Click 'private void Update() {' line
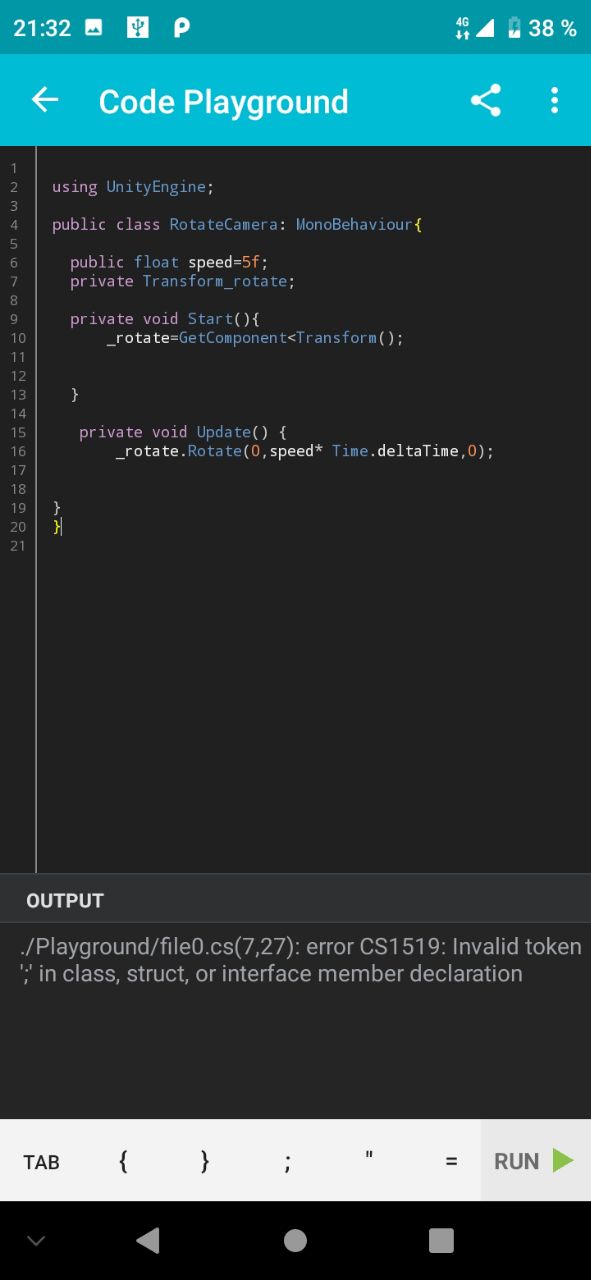The height and width of the screenshot is (1280, 591). pyautogui.click(x=183, y=432)
